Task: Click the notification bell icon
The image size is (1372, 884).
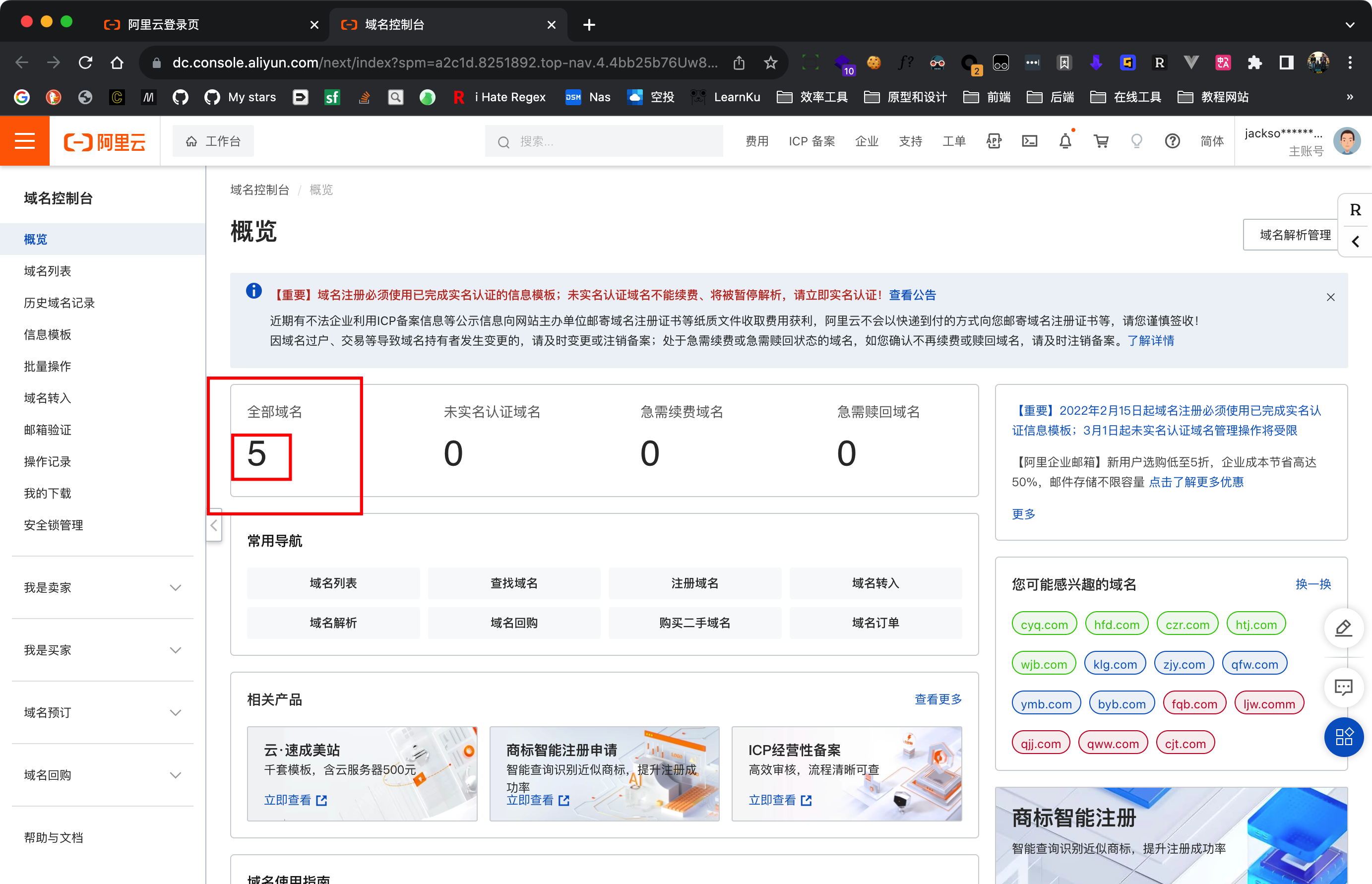Action: tap(1065, 141)
